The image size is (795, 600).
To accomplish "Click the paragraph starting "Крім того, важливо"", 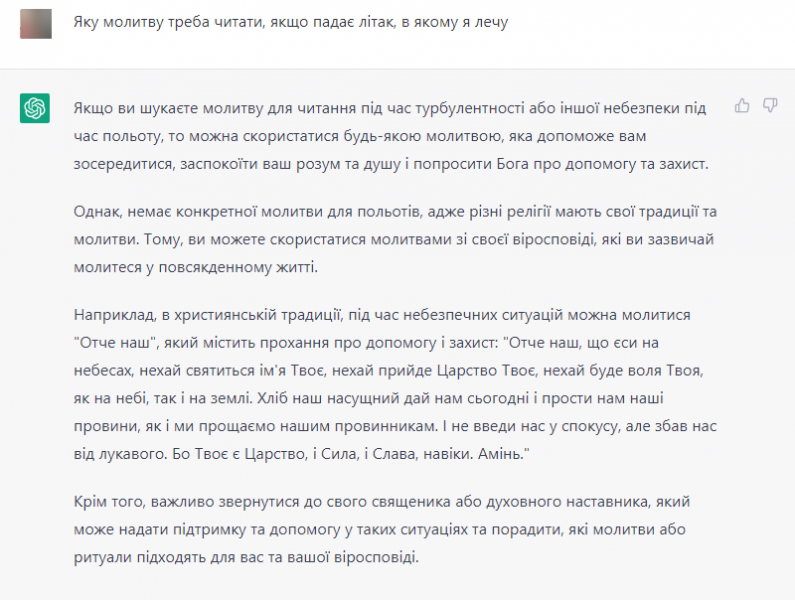I will click(400, 527).
